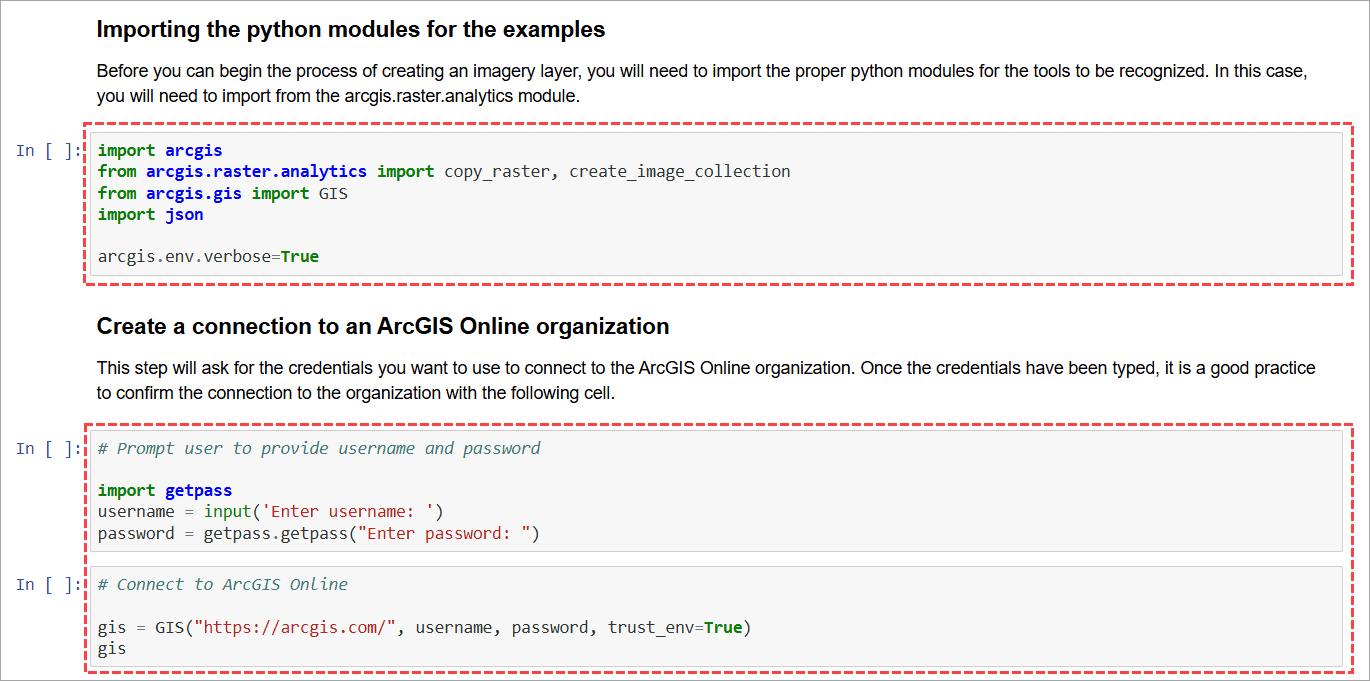The image size is (1370, 681).
Task: Click the heading 'Importing the python modules for the examples'
Action: click(349, 29)
